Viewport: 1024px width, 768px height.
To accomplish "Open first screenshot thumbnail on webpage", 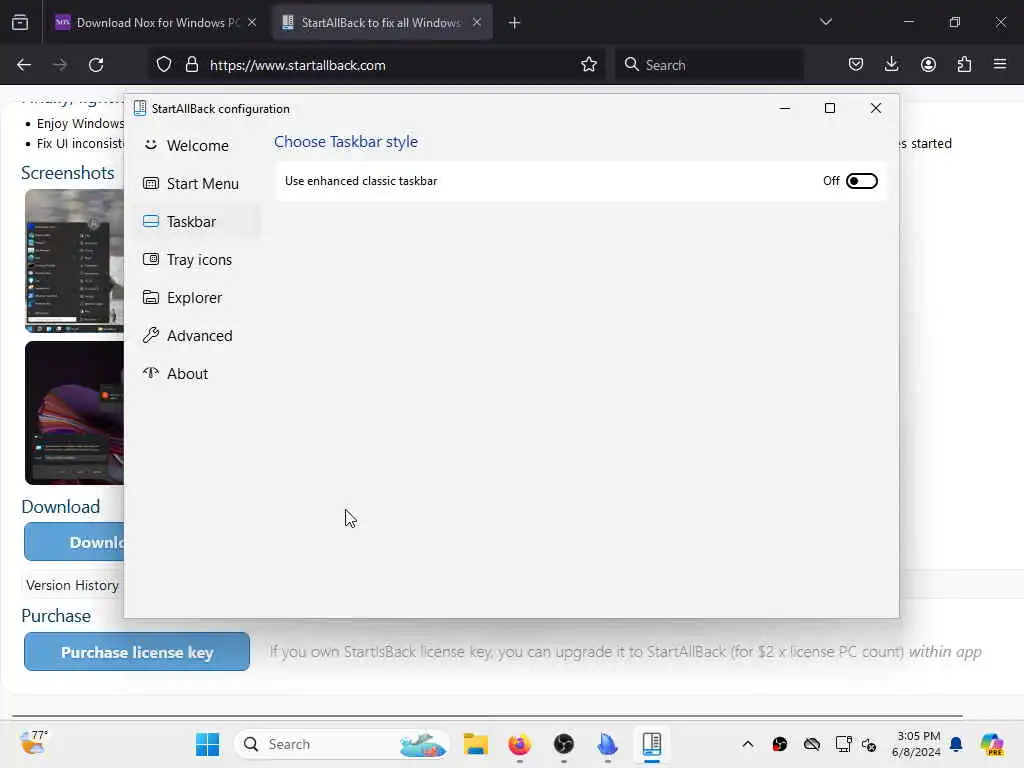I will [74, 261].
